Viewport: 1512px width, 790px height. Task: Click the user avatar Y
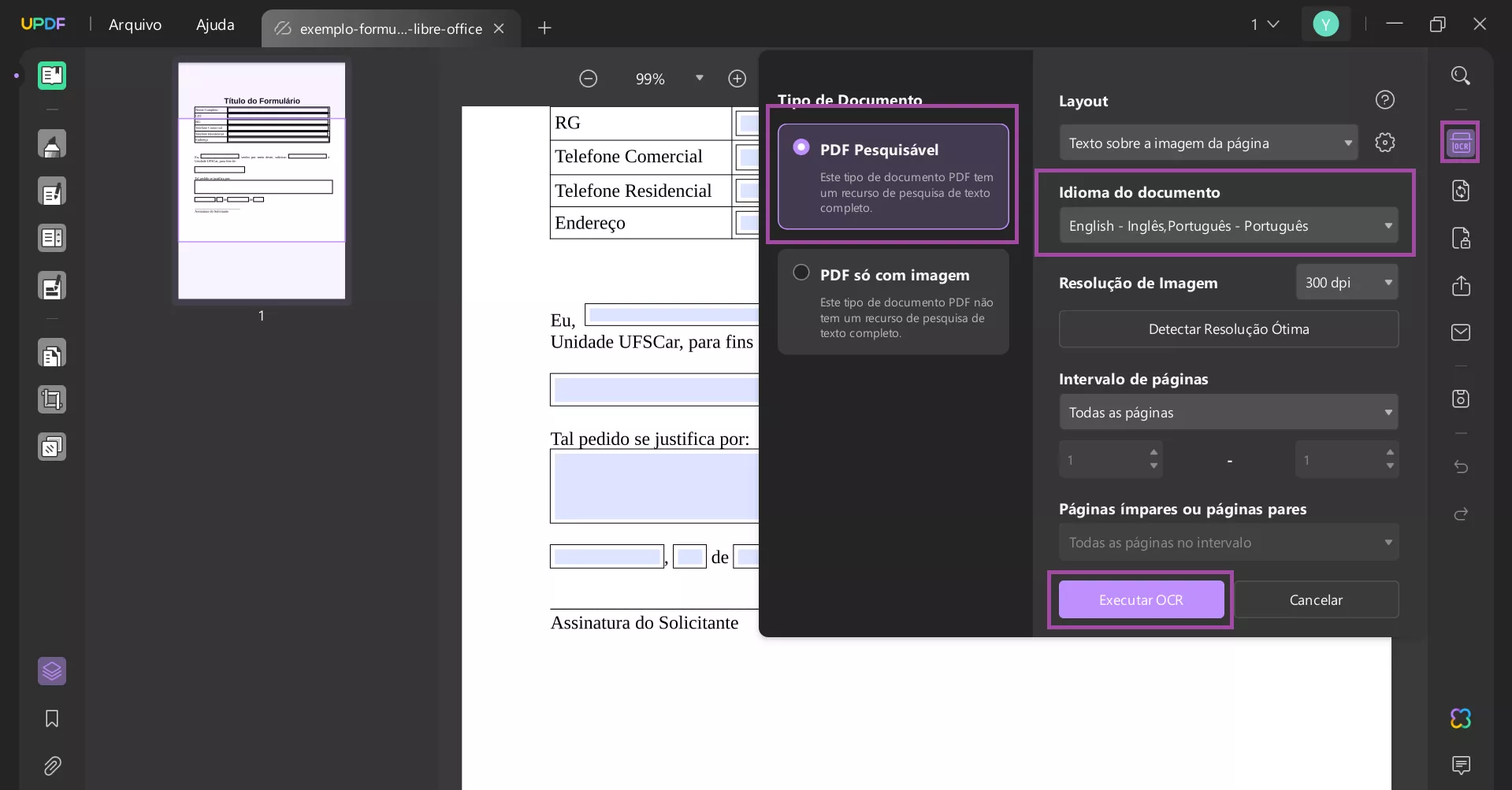(x=1325, y=24)
